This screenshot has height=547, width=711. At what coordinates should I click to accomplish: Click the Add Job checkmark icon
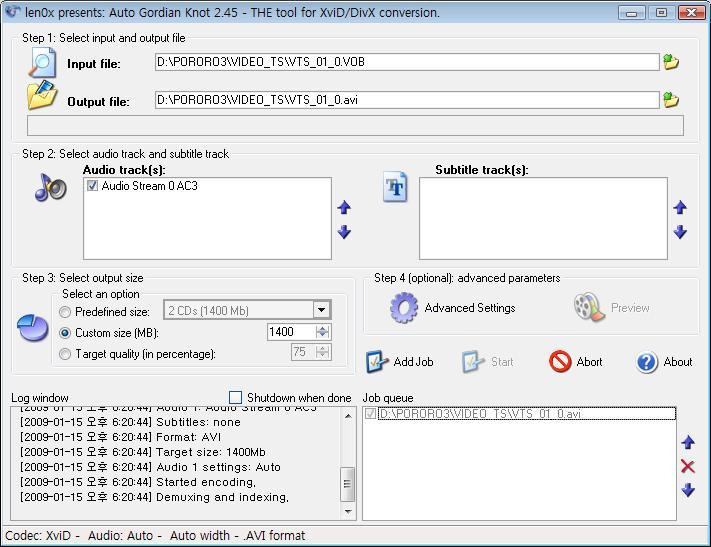click(377, 361)
